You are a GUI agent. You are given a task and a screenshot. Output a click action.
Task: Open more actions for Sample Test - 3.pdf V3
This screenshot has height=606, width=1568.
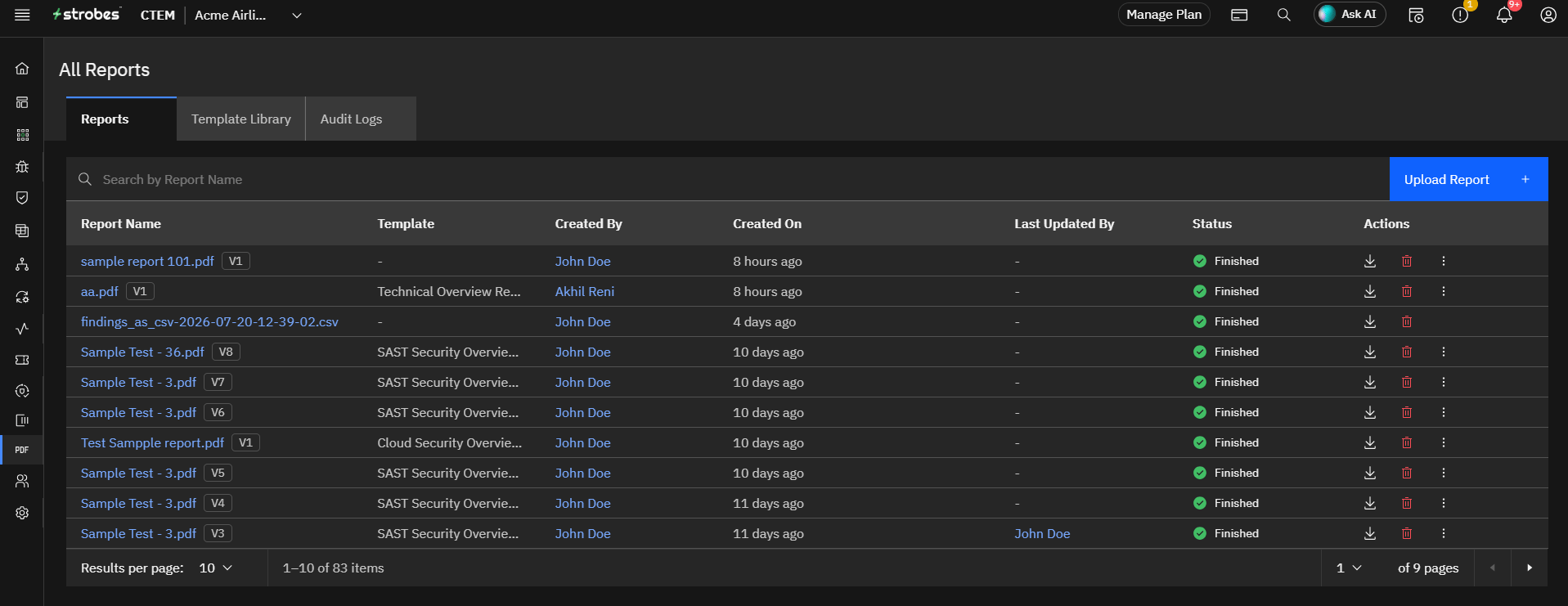click(x=1444, y=533)
